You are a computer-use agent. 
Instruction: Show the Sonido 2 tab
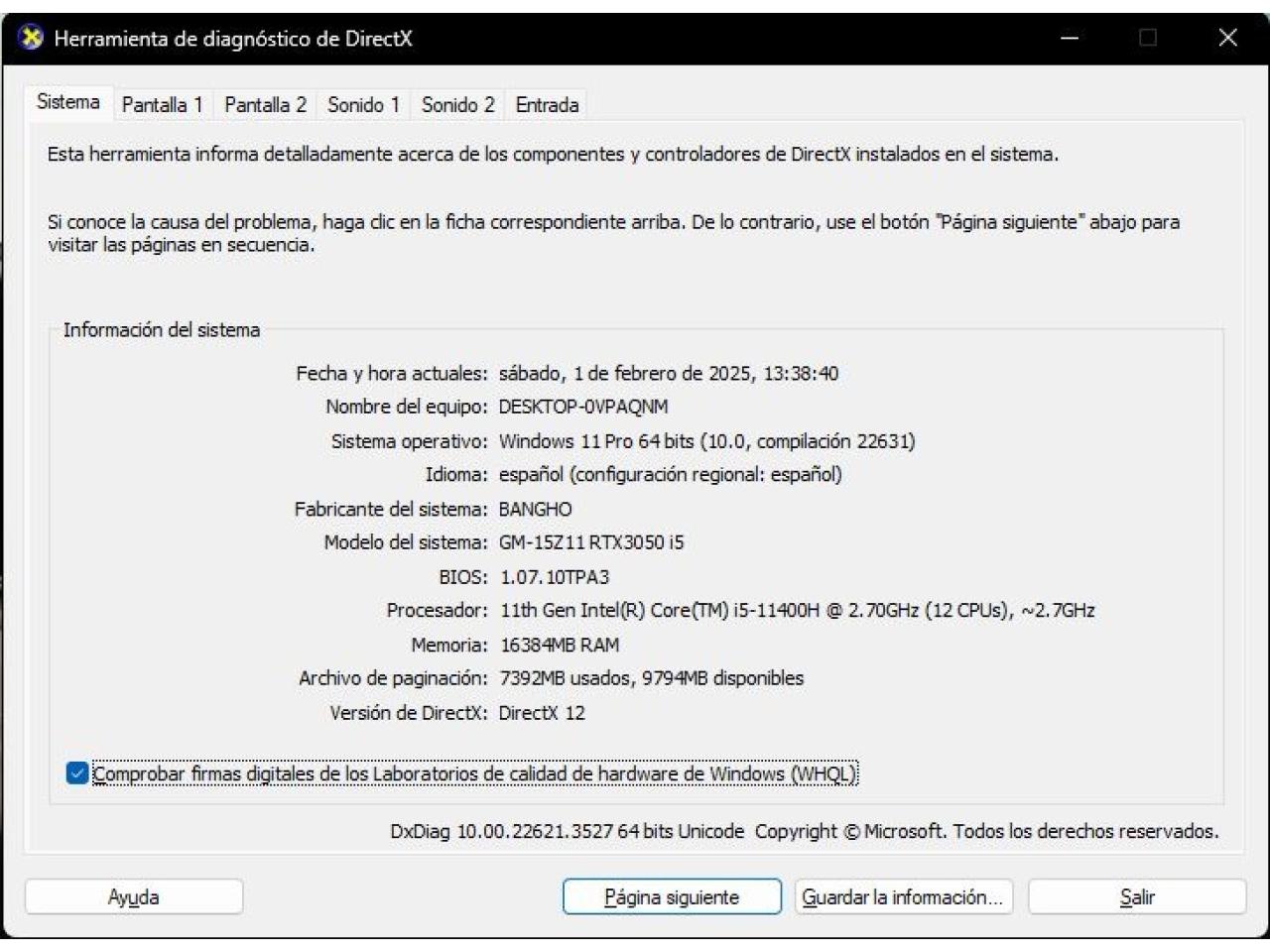click(457, 105)
